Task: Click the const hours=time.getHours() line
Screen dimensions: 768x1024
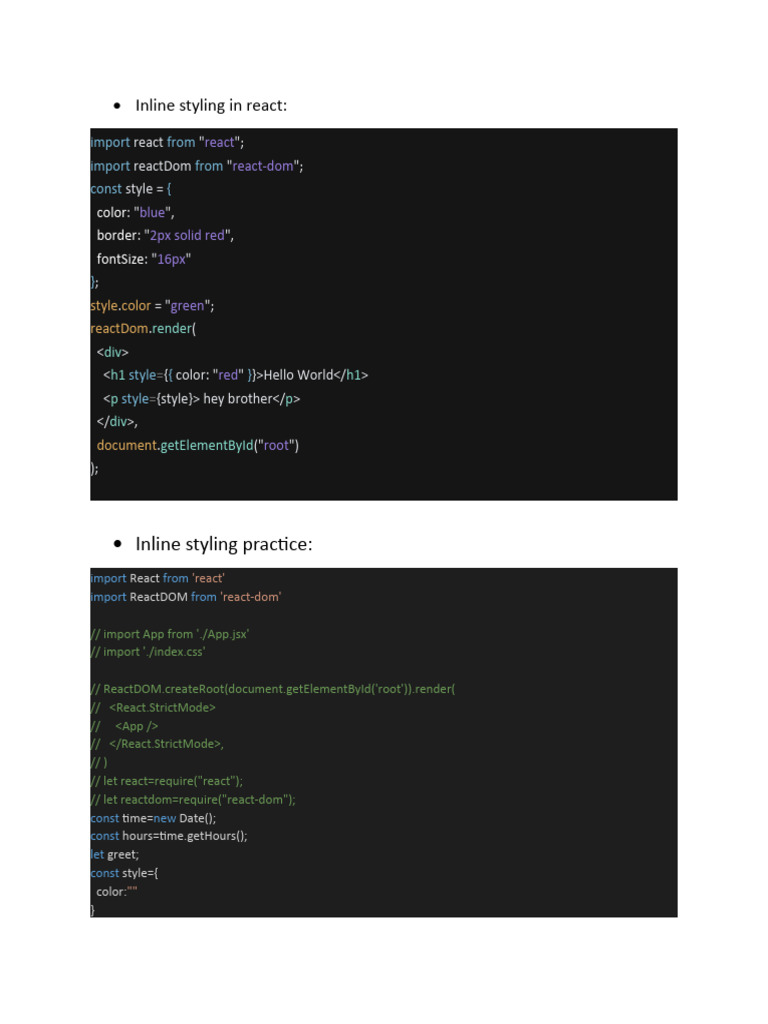Action: point(168,836)
